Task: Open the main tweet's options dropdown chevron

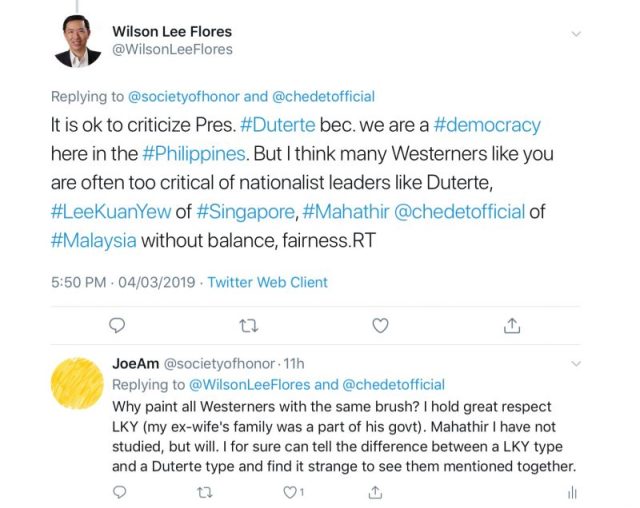Action: point(575,34)
